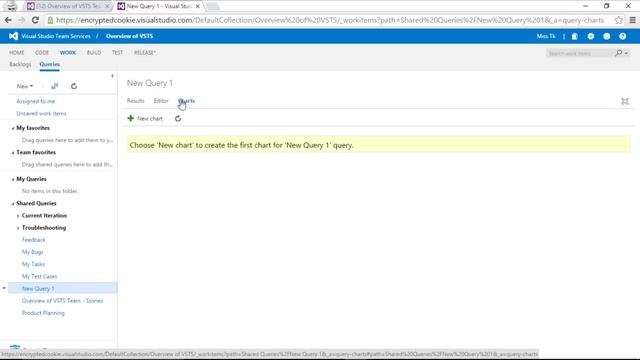Viewport: 640px width, 360px height.
Task: Click Overview of VSTS project link
Action: tap(129, 36)
